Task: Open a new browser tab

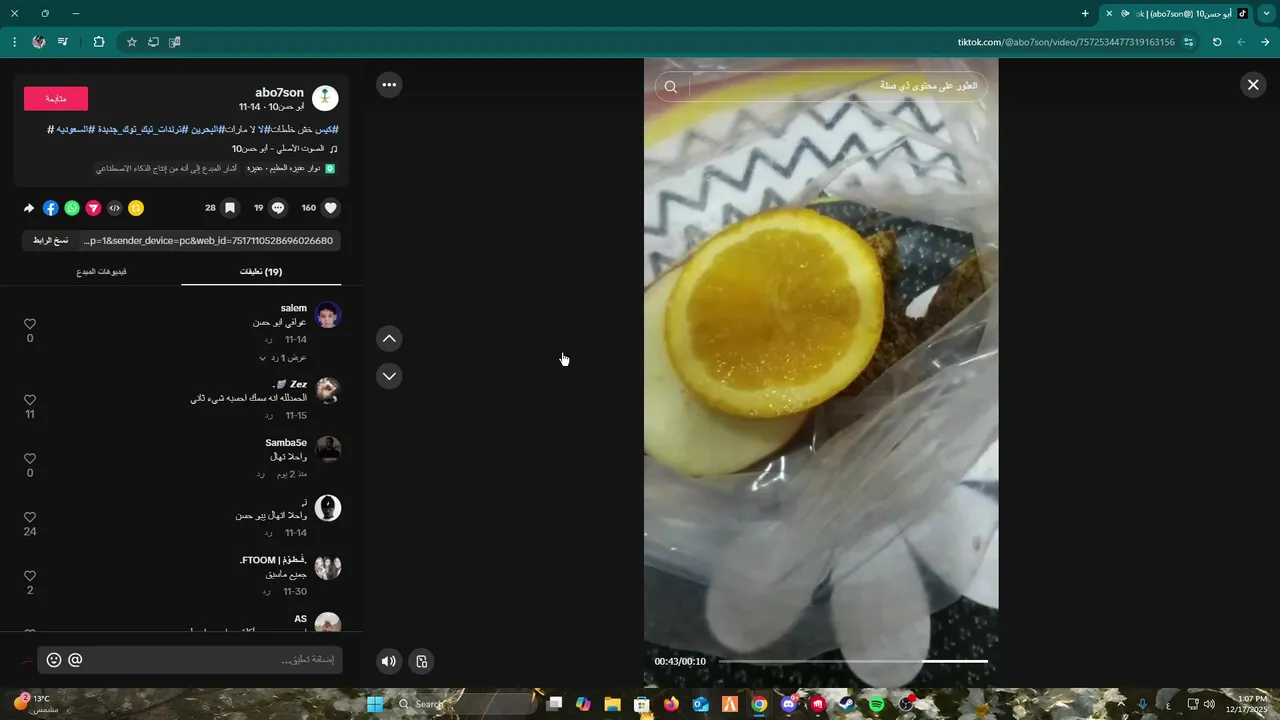Action: (1085, 13)
